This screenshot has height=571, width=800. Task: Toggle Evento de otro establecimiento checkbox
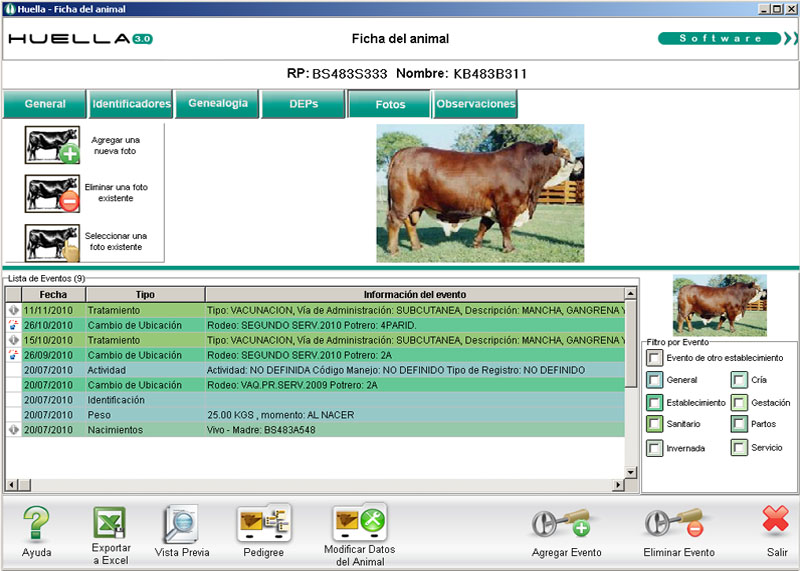[x=654, y=358]
